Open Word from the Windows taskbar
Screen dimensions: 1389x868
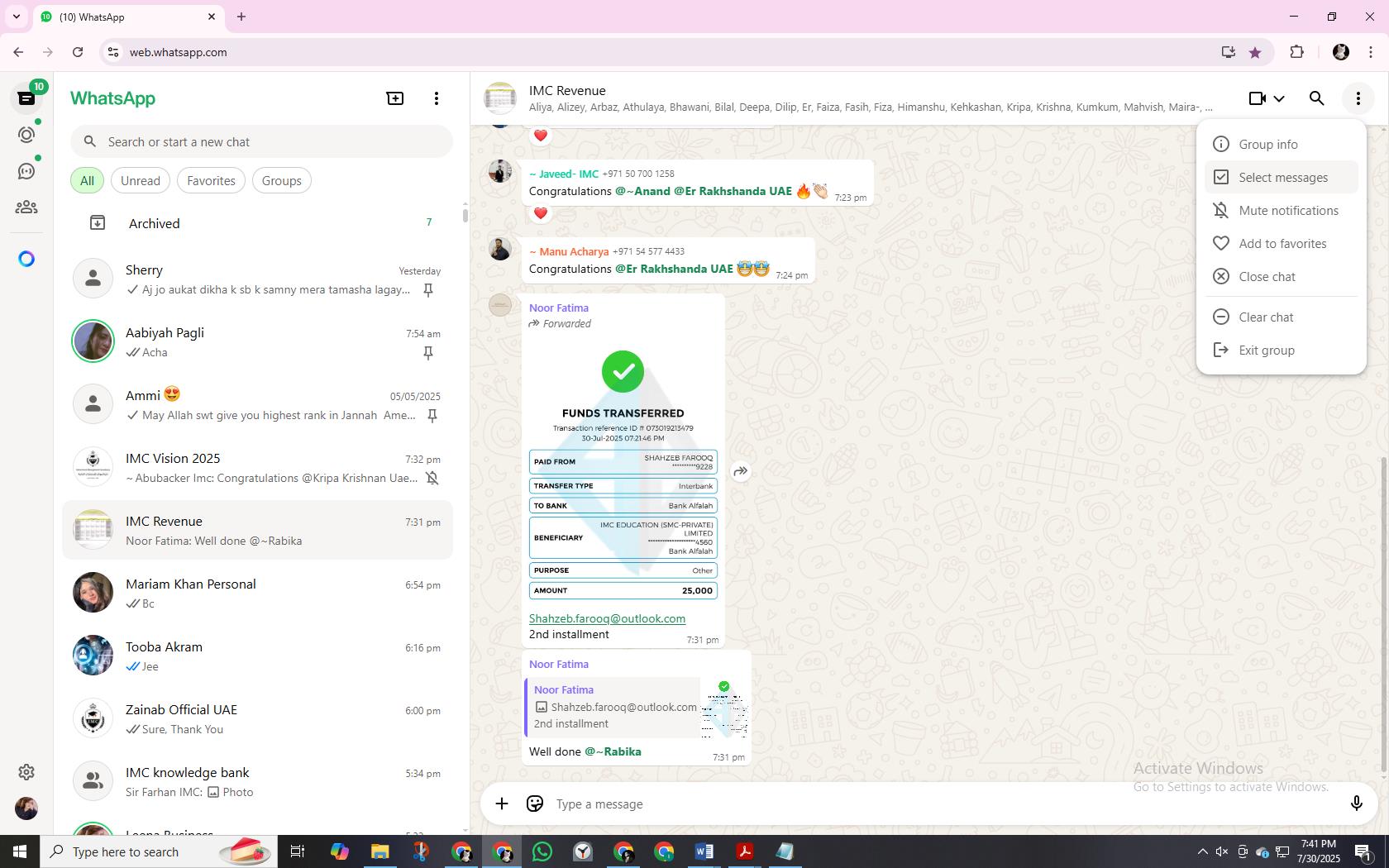tap(704, 851)
